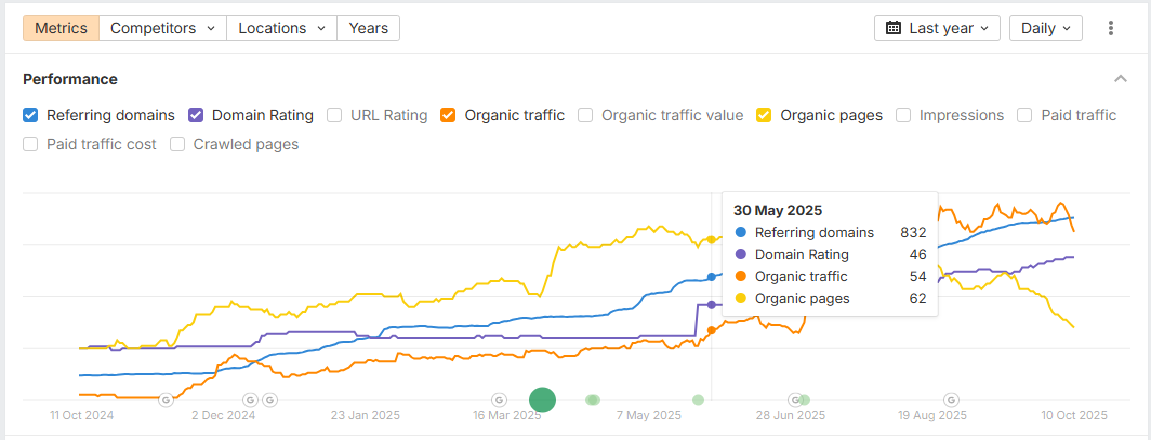The width and height of the screenshot is (1151, 440).
Task: Click the large green annotation circle on the timeline
Action: pos(542,400)
